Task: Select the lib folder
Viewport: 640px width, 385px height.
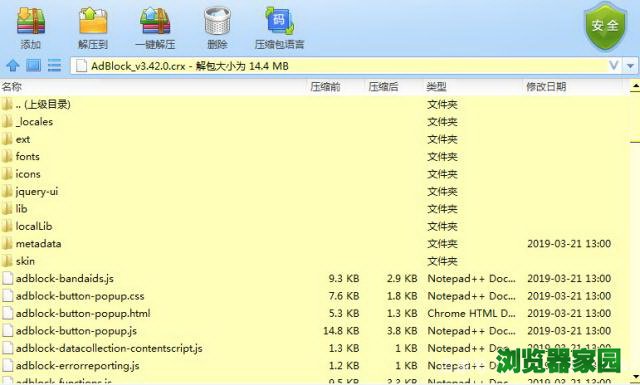Action: (x=314, y=209)
